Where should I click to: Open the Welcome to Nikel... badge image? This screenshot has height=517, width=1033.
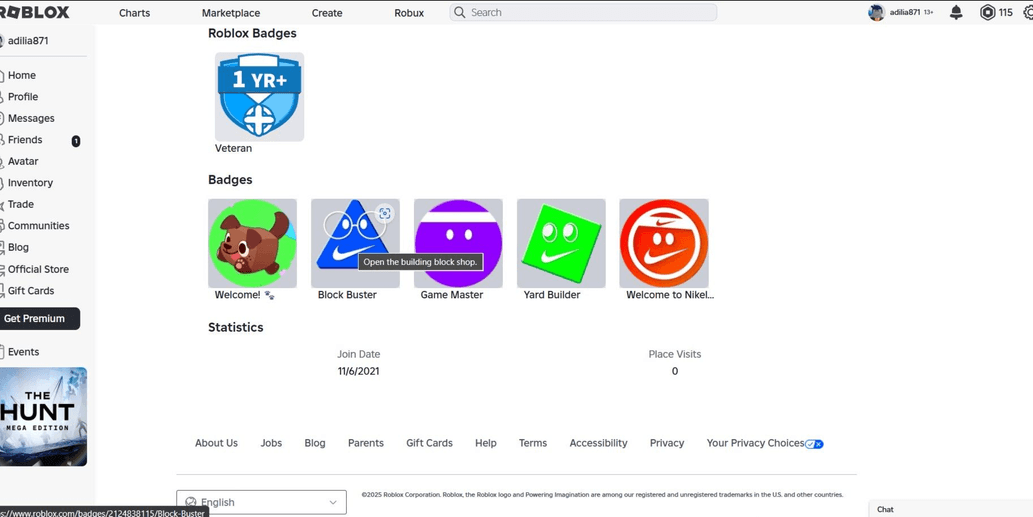664,243
